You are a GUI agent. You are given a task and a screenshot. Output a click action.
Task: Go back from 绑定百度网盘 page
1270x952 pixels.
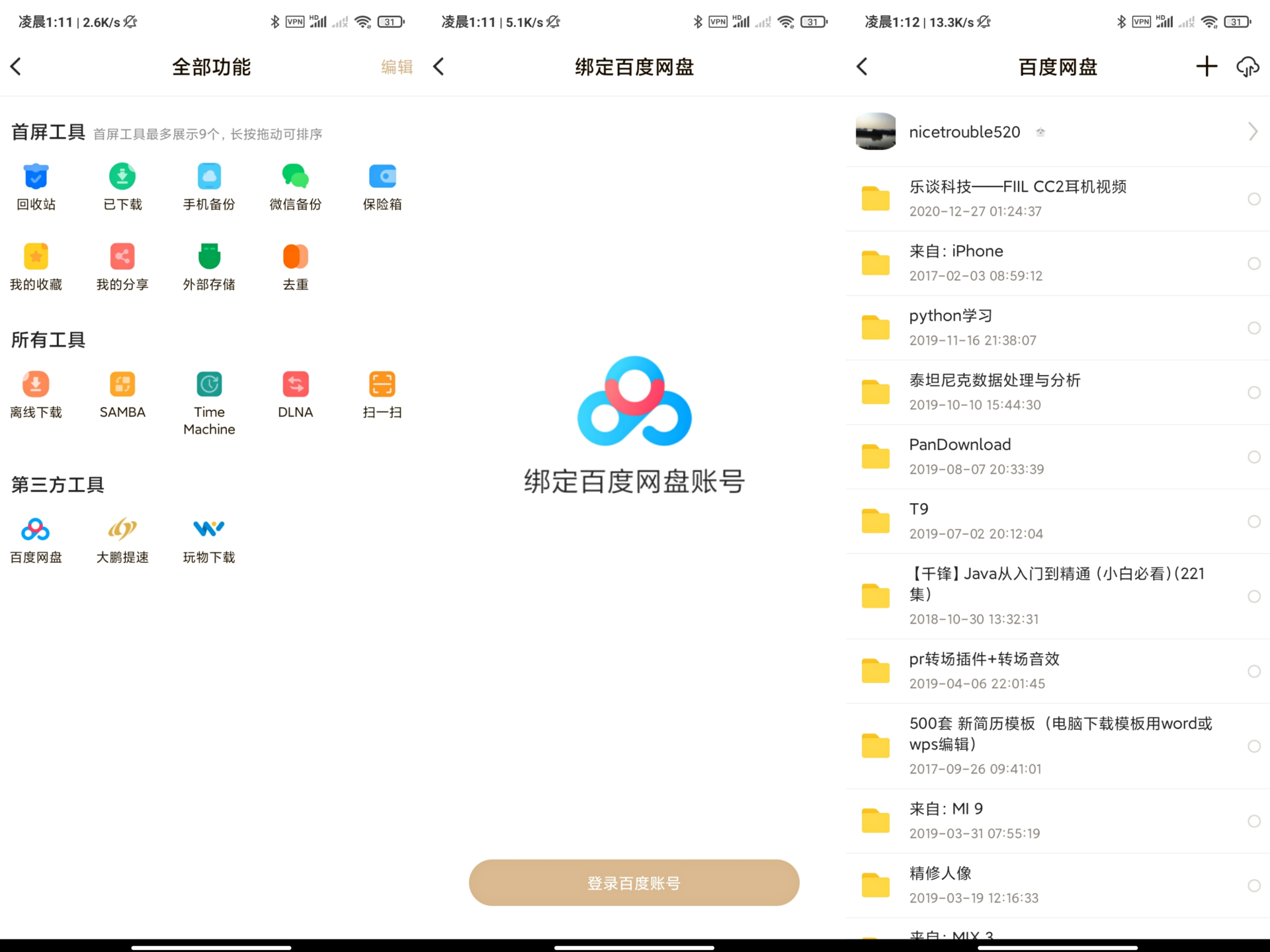coord(439,66)
